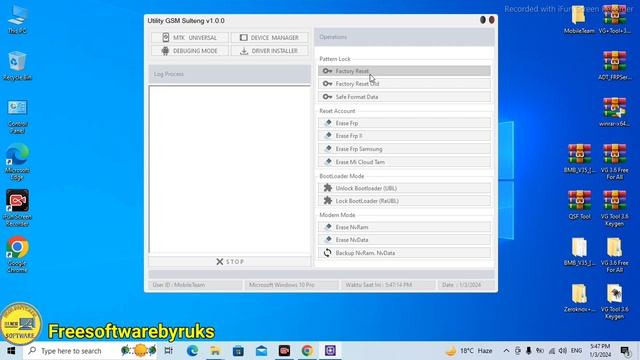Click the Erase NvRam button
This screenshot has height=360, width=640.
coord(404,227)
